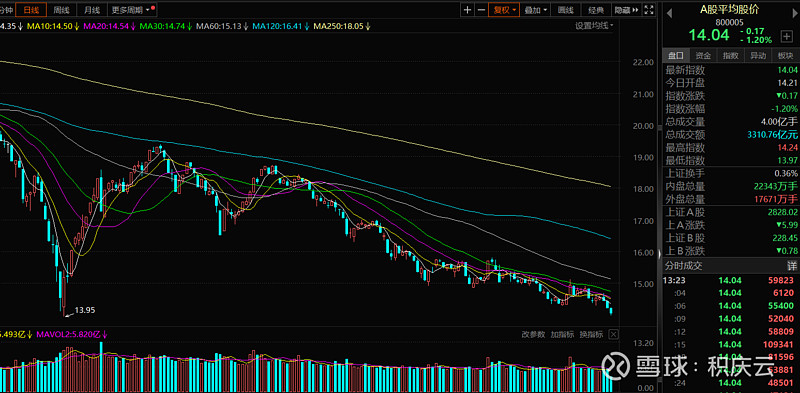Click stock name A股平均股价
The image size is (800, 393).
pos(729,10)
